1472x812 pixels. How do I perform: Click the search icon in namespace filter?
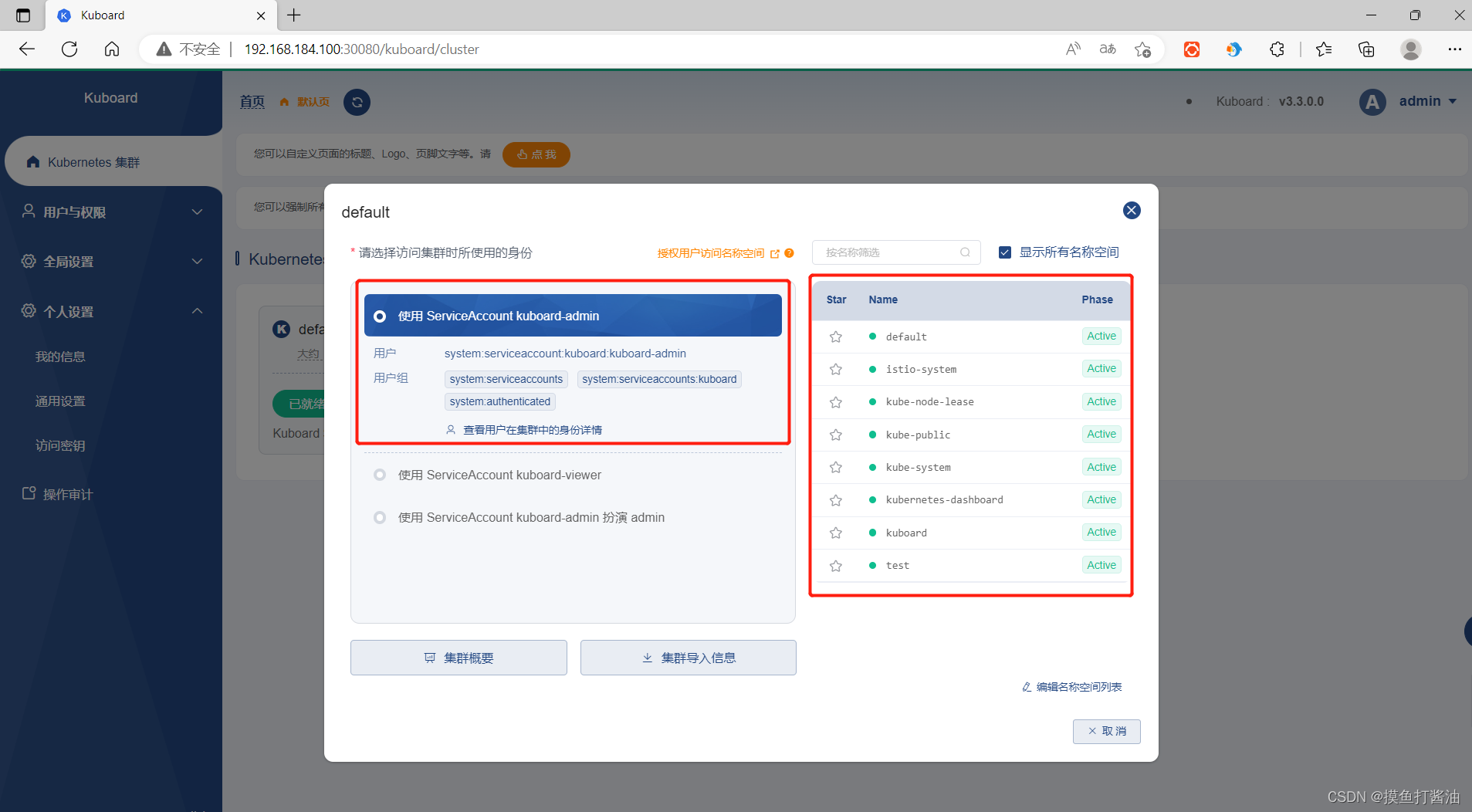pos(965,252)
